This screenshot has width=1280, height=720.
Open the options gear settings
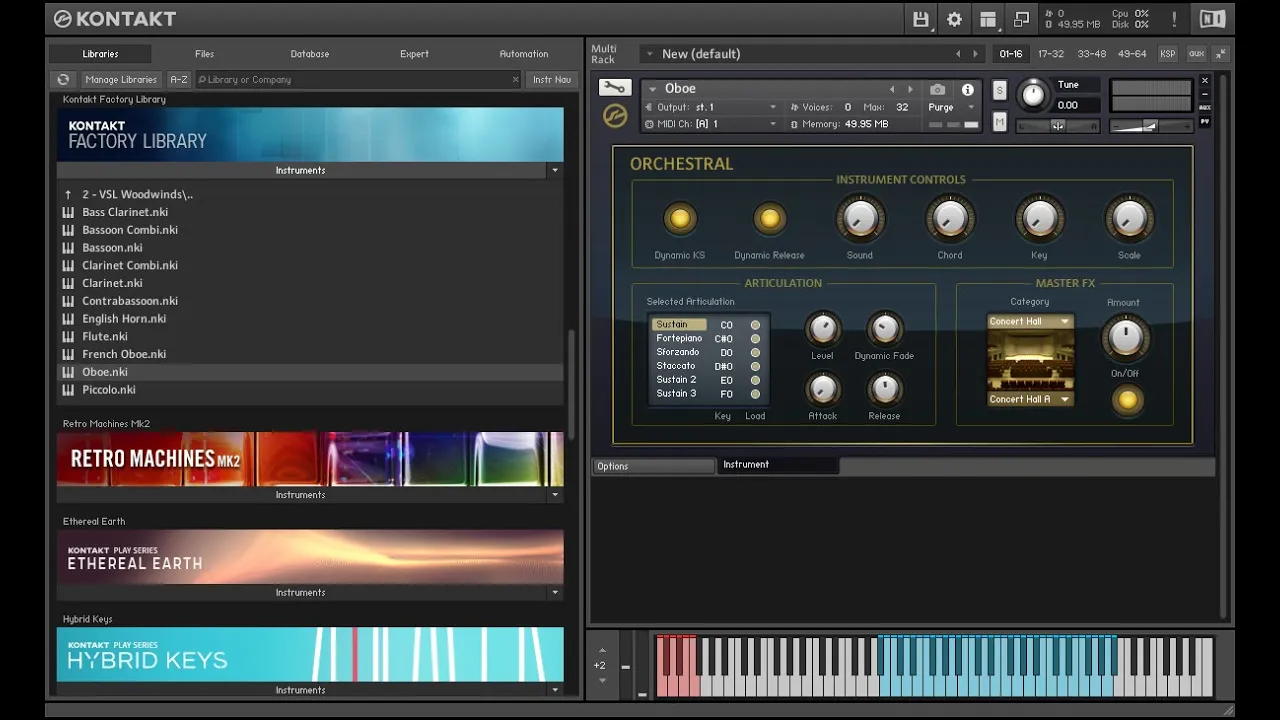coord(954,19)
